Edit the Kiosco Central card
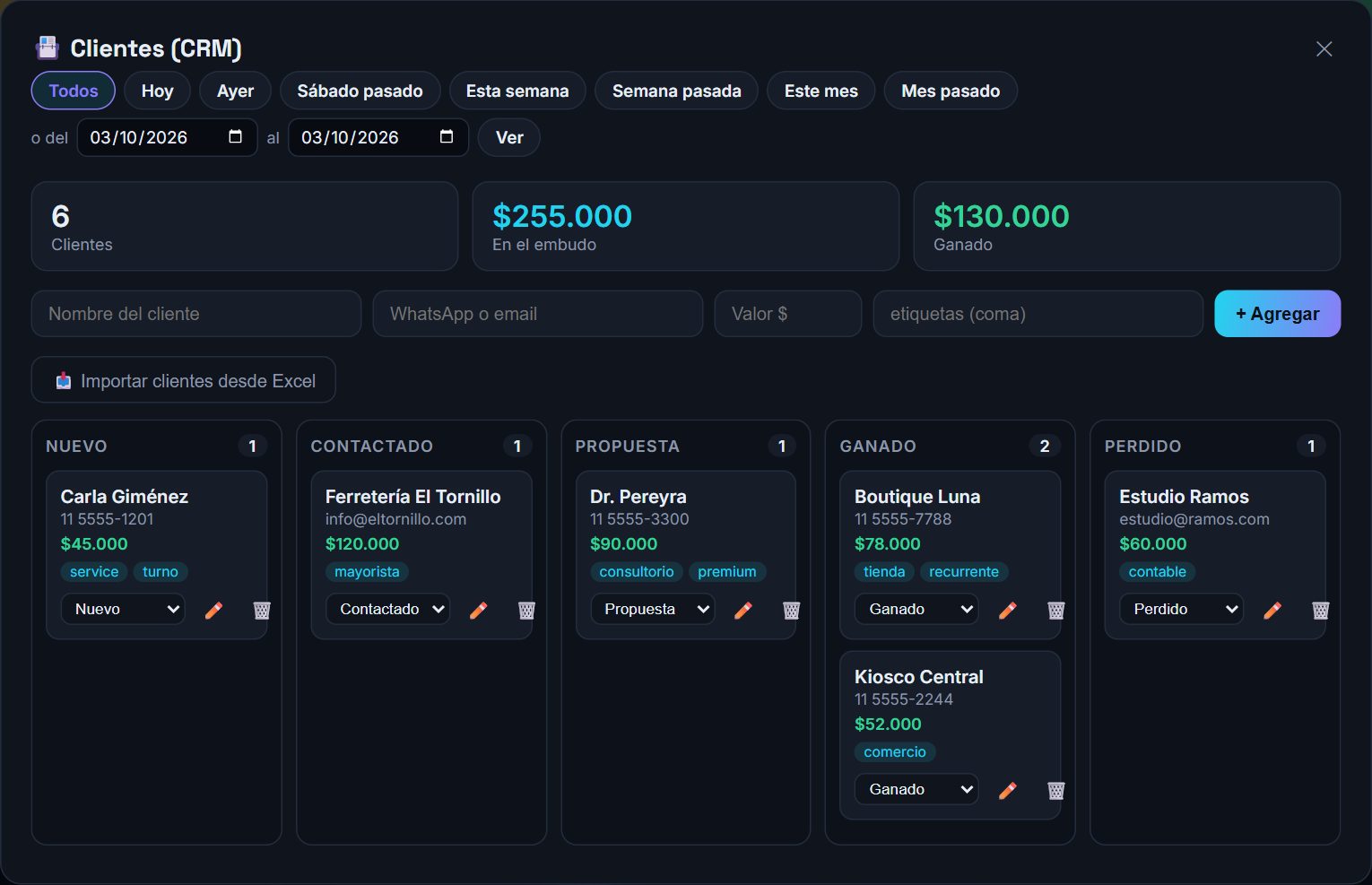Image resolution: width=1372 pixels, height=885 pixels. 1008,790
